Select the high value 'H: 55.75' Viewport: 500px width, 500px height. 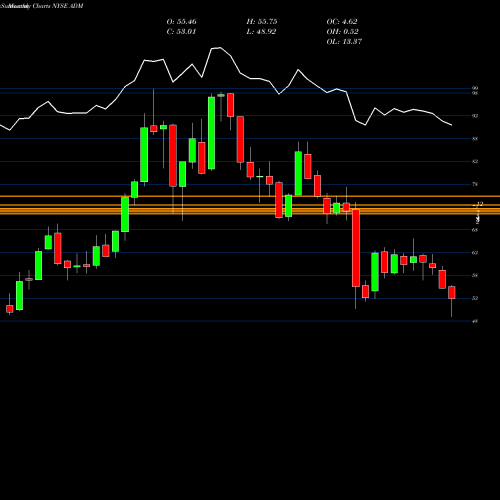262,22
